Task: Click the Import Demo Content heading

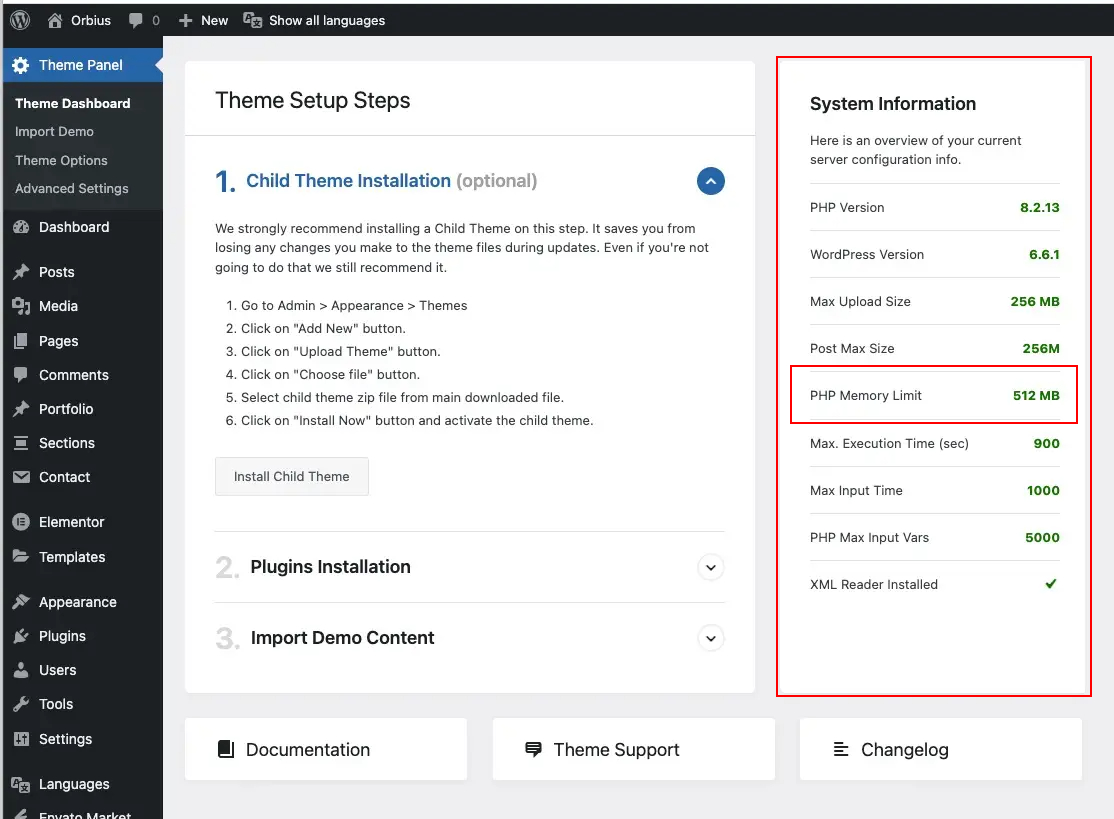Action: (342, 638)
